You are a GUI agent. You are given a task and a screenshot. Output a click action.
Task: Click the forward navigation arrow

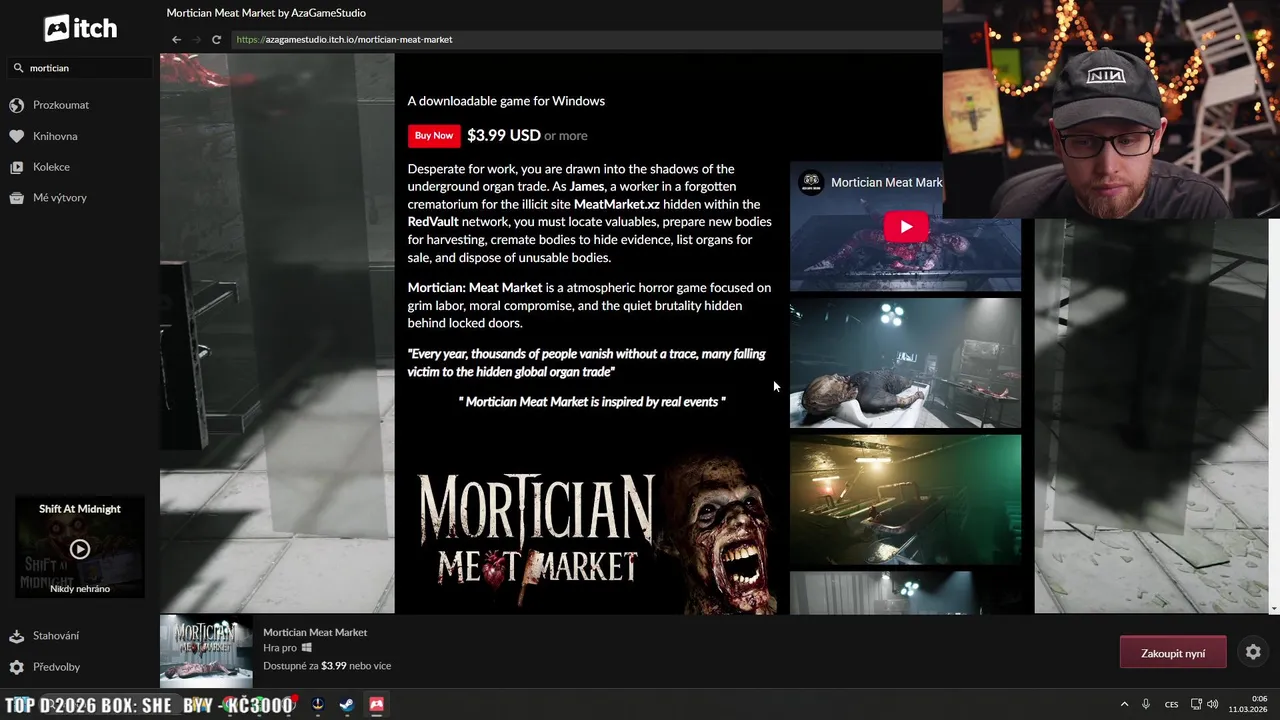click(196, 40)
